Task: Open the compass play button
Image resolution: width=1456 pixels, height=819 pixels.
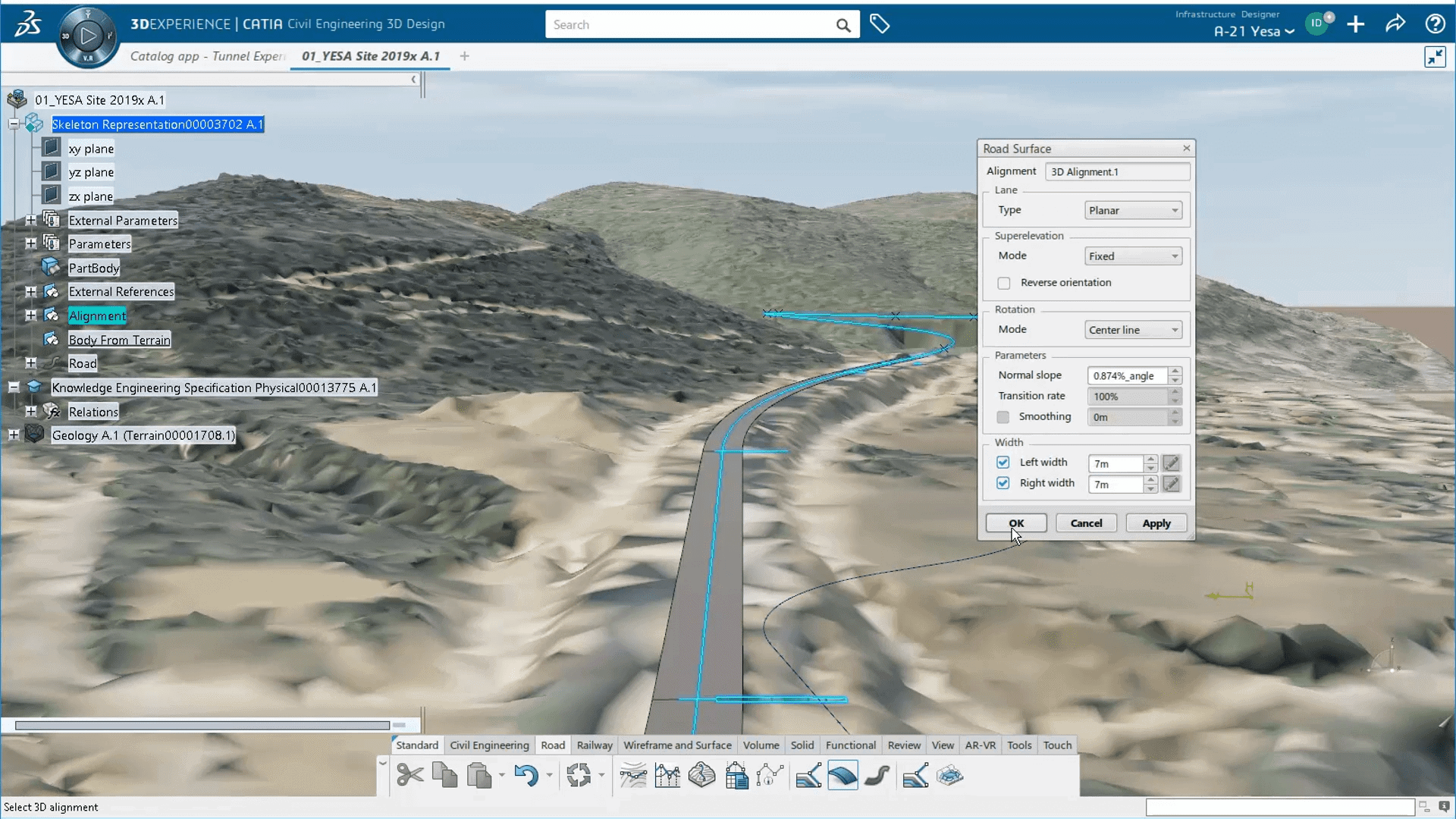Action: (88, 36)
